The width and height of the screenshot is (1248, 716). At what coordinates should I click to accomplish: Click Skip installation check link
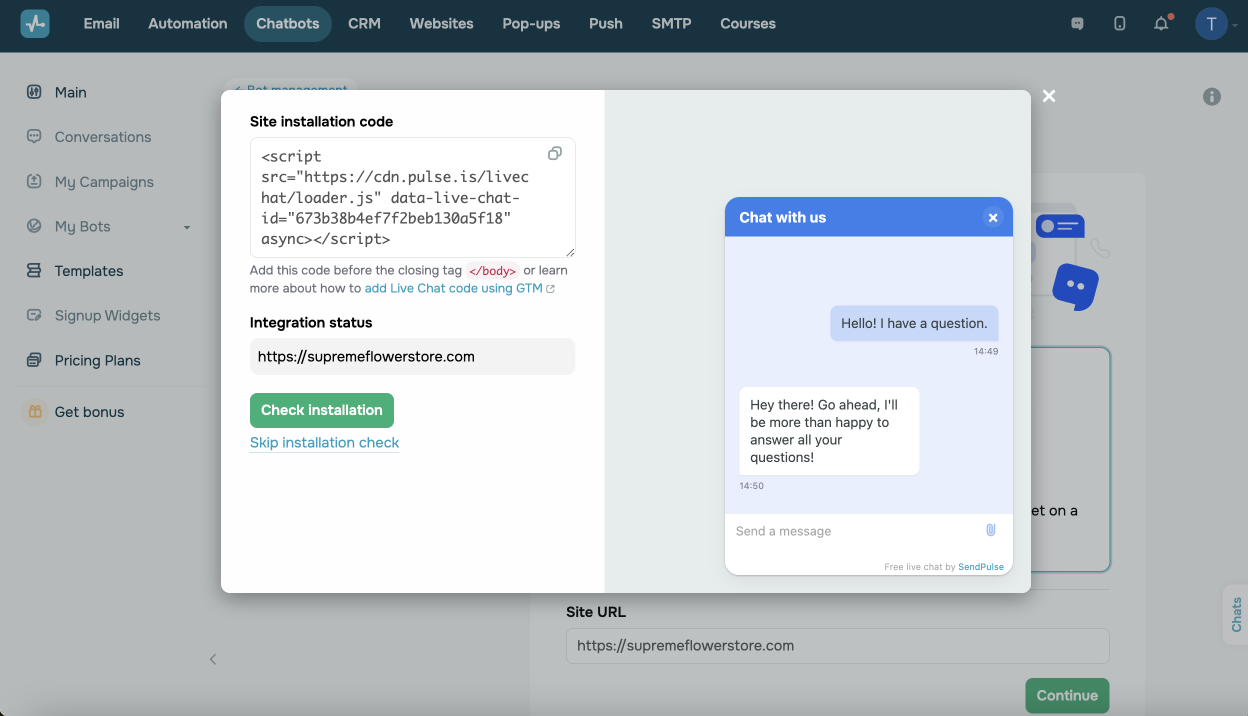coord(324,442)
